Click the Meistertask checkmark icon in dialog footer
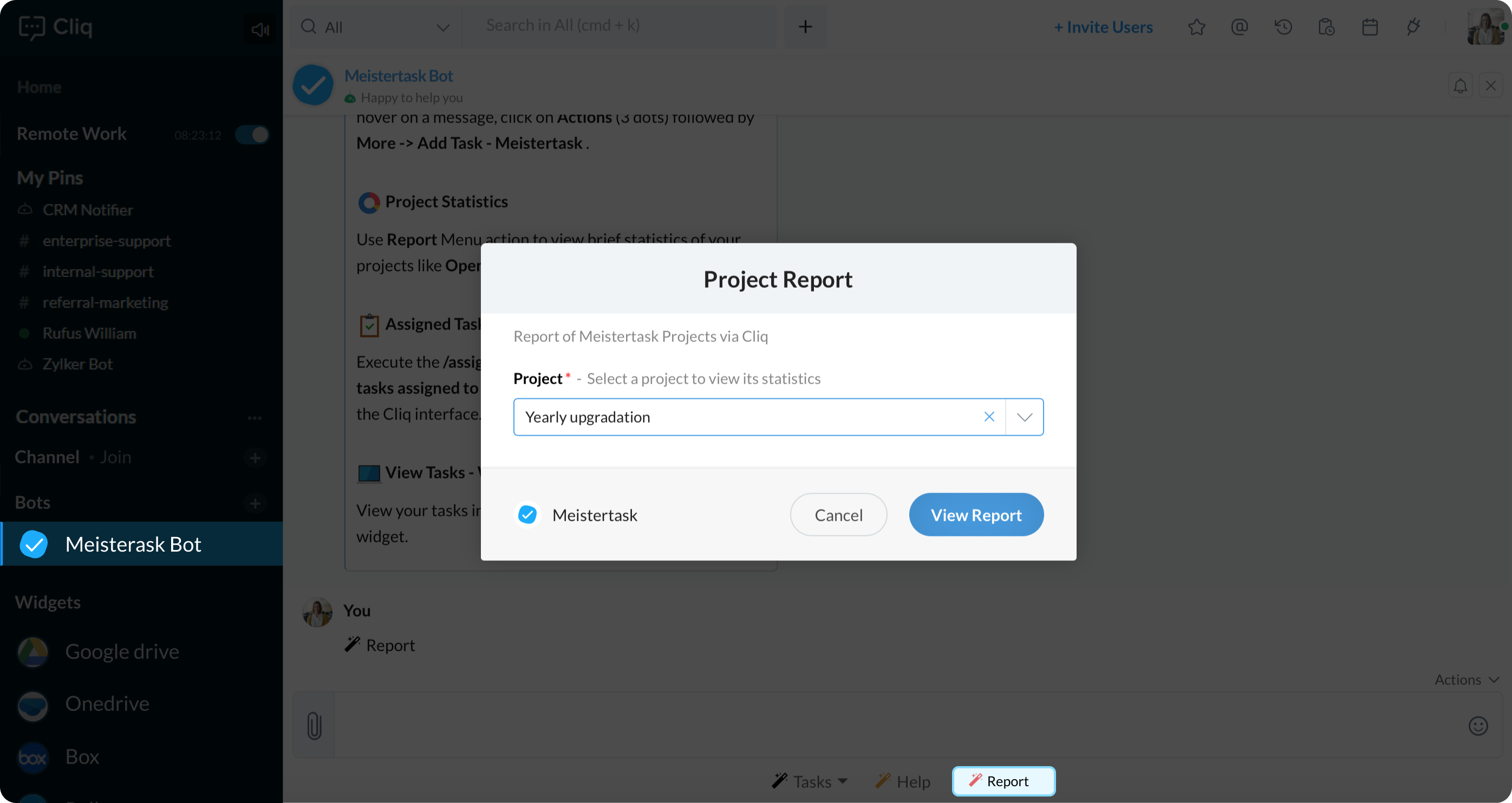 tap(527, 515)
